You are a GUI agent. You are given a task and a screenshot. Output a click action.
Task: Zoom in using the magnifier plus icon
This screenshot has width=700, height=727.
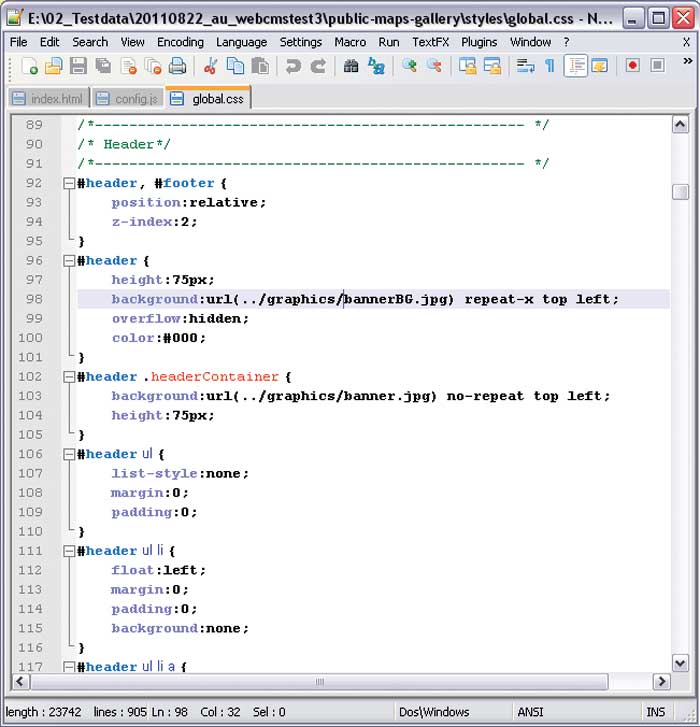point(409,66)
